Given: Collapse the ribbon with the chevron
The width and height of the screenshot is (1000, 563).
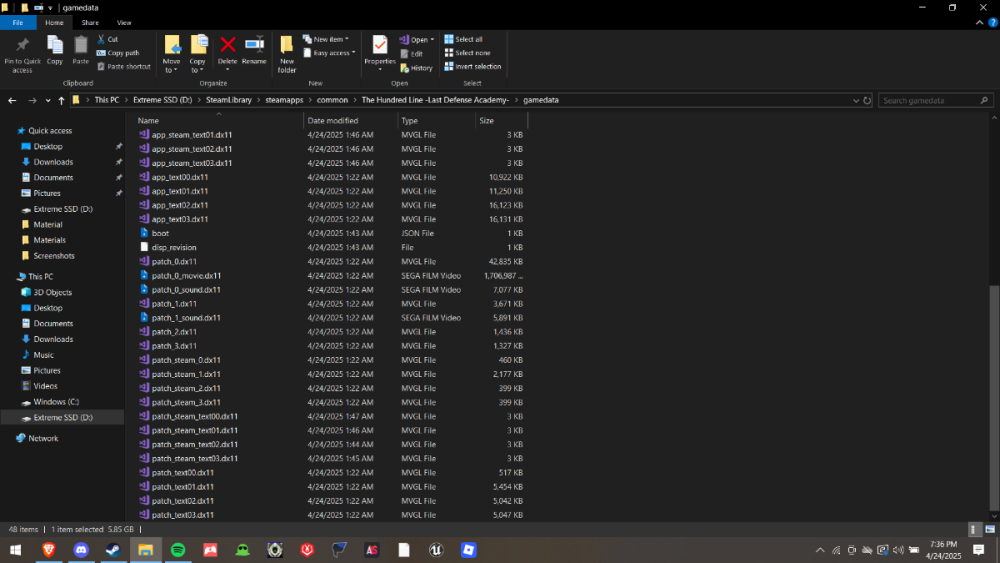Looking at the screenshot, I should pos(979,22).
